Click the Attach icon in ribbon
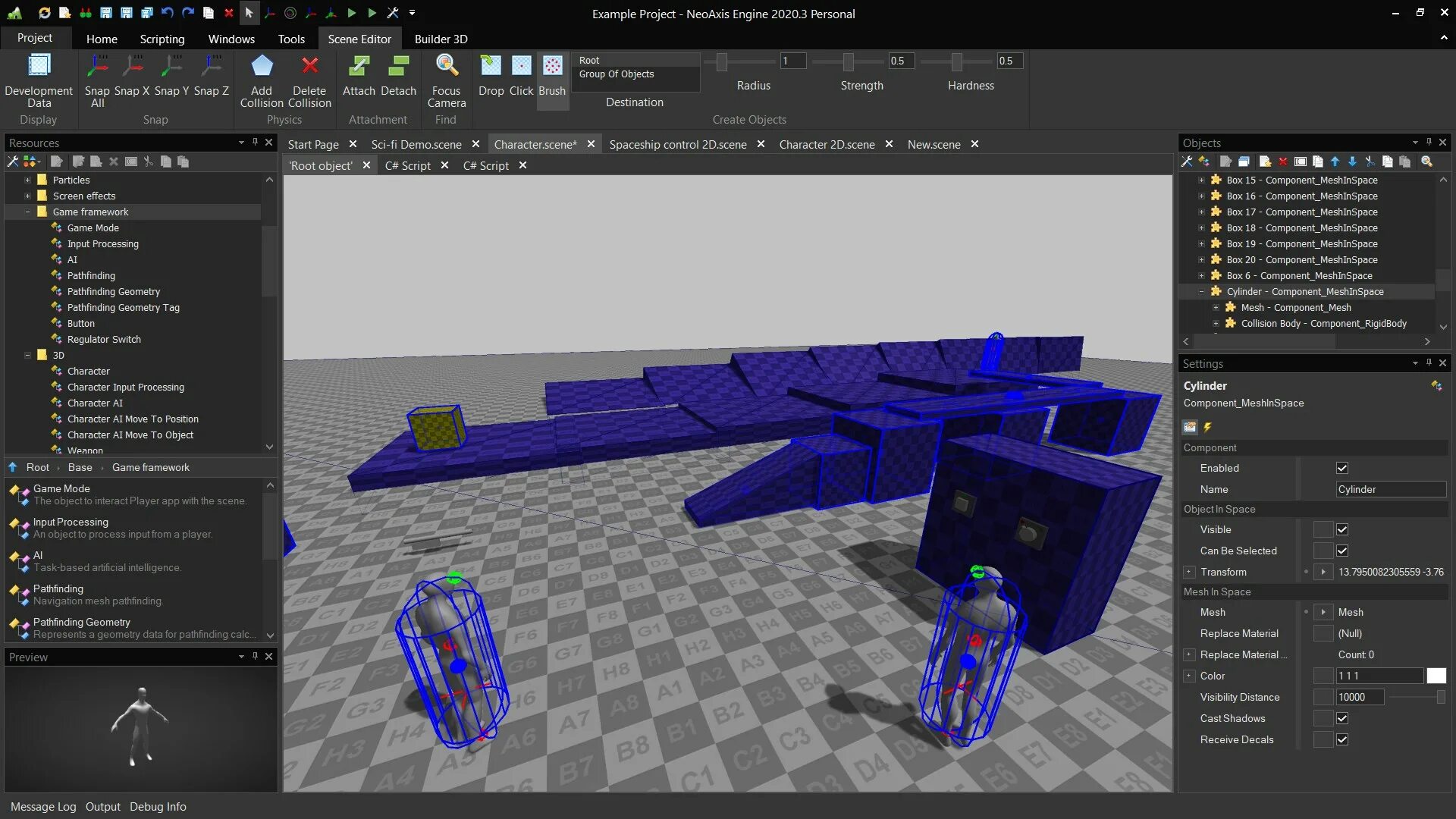The height and width of the screenshot is (819, 1456). (359, 67)
